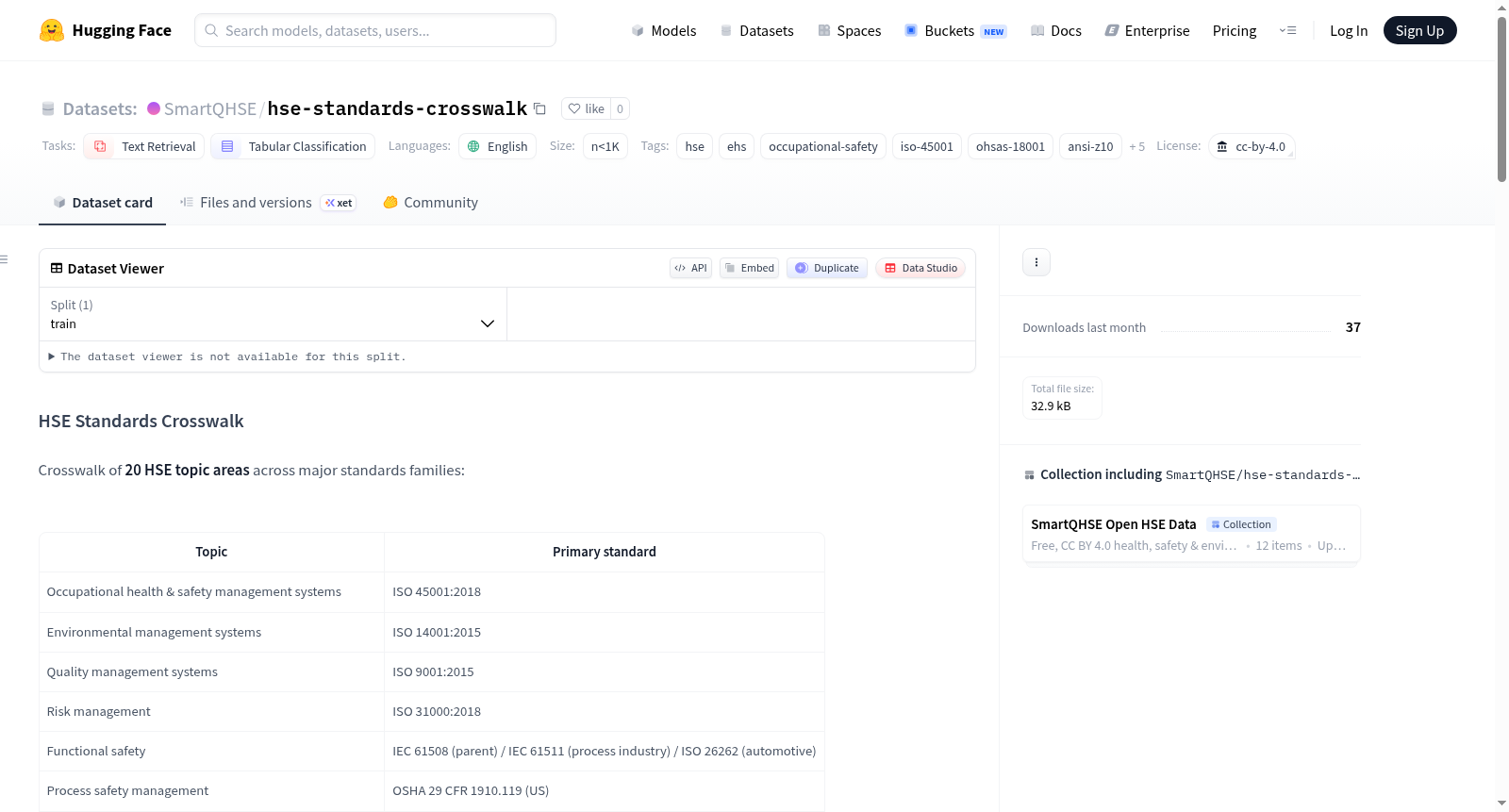Open Buckets in the top navigation

click(955, 30)
